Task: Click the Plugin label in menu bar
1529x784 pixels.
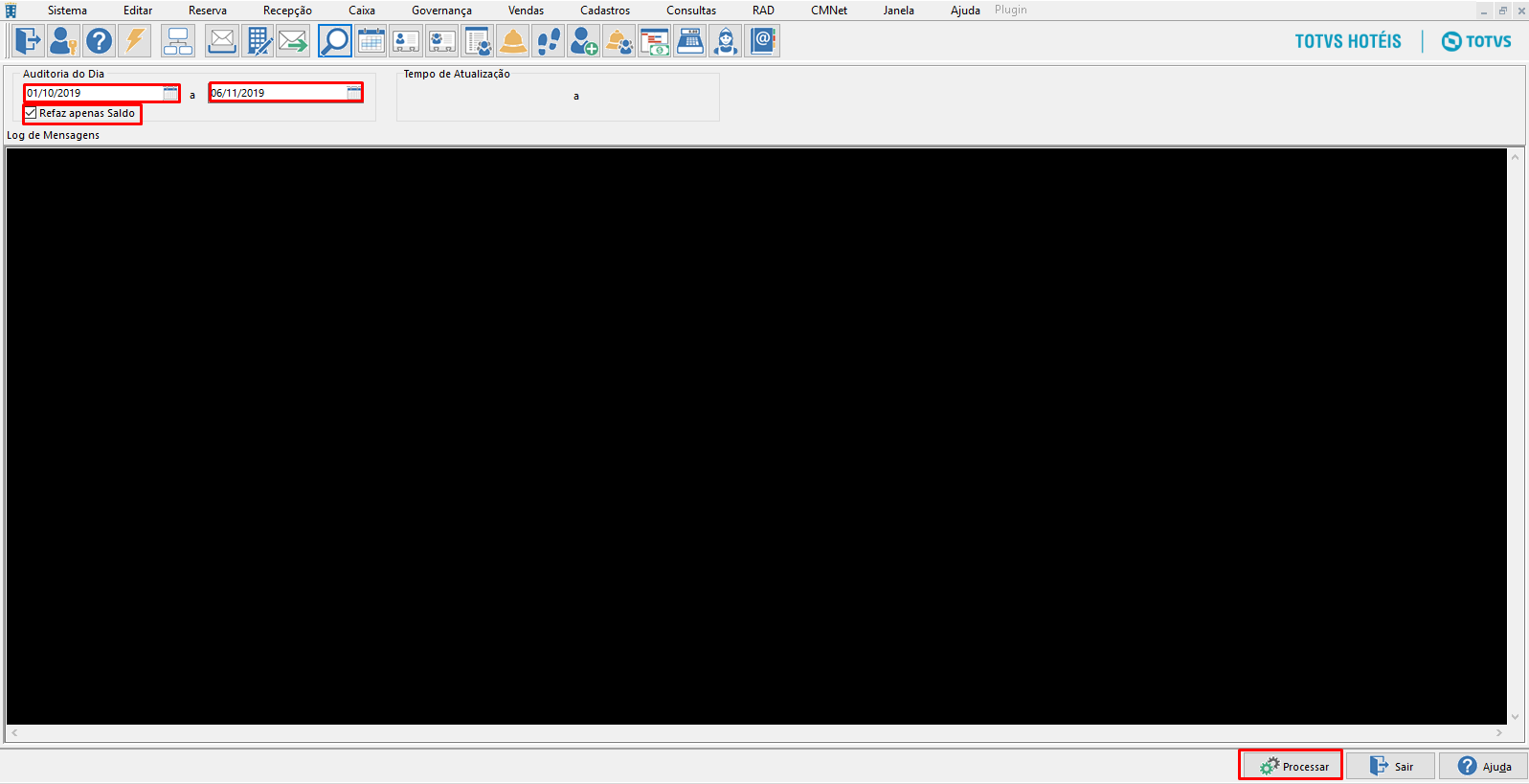Action: click(x=1010, y=10)
